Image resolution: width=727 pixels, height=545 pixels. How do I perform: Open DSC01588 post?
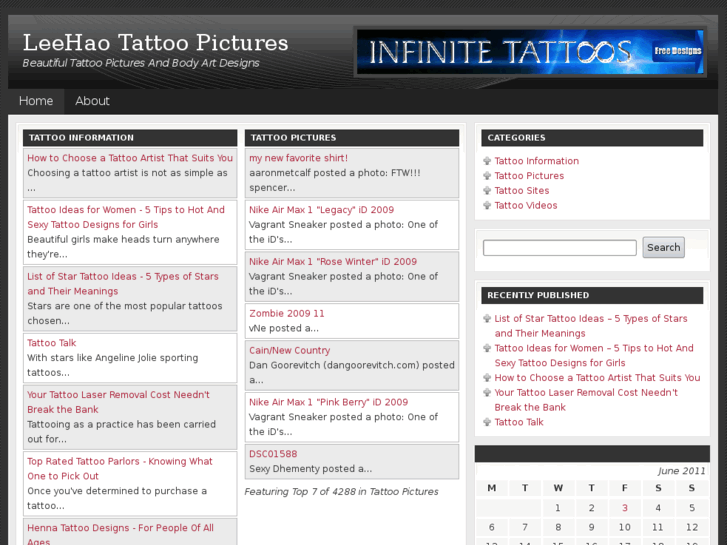(273, 454)
